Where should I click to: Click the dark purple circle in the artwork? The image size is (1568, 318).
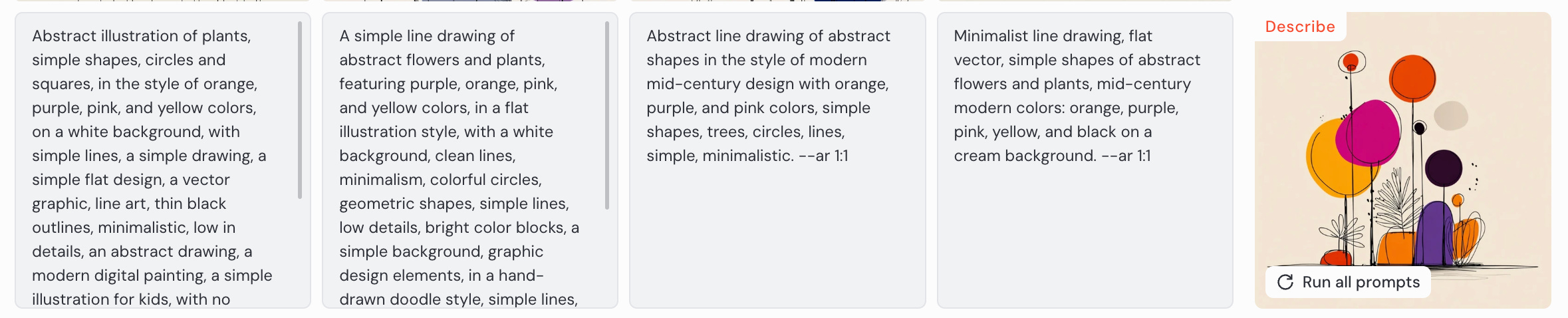1443,168
